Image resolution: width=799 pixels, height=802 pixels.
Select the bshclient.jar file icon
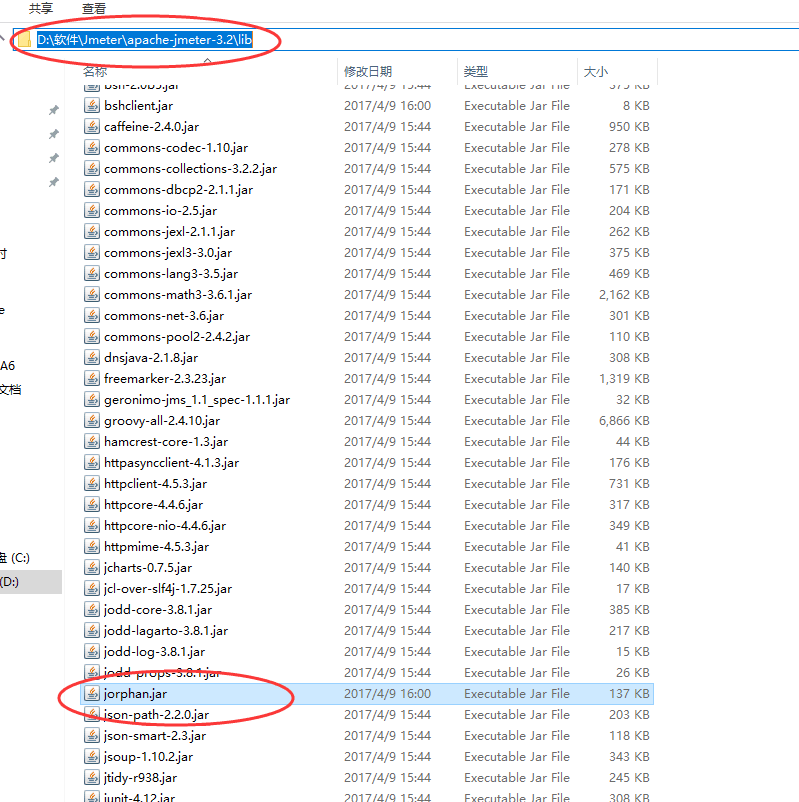coord(92,105)
